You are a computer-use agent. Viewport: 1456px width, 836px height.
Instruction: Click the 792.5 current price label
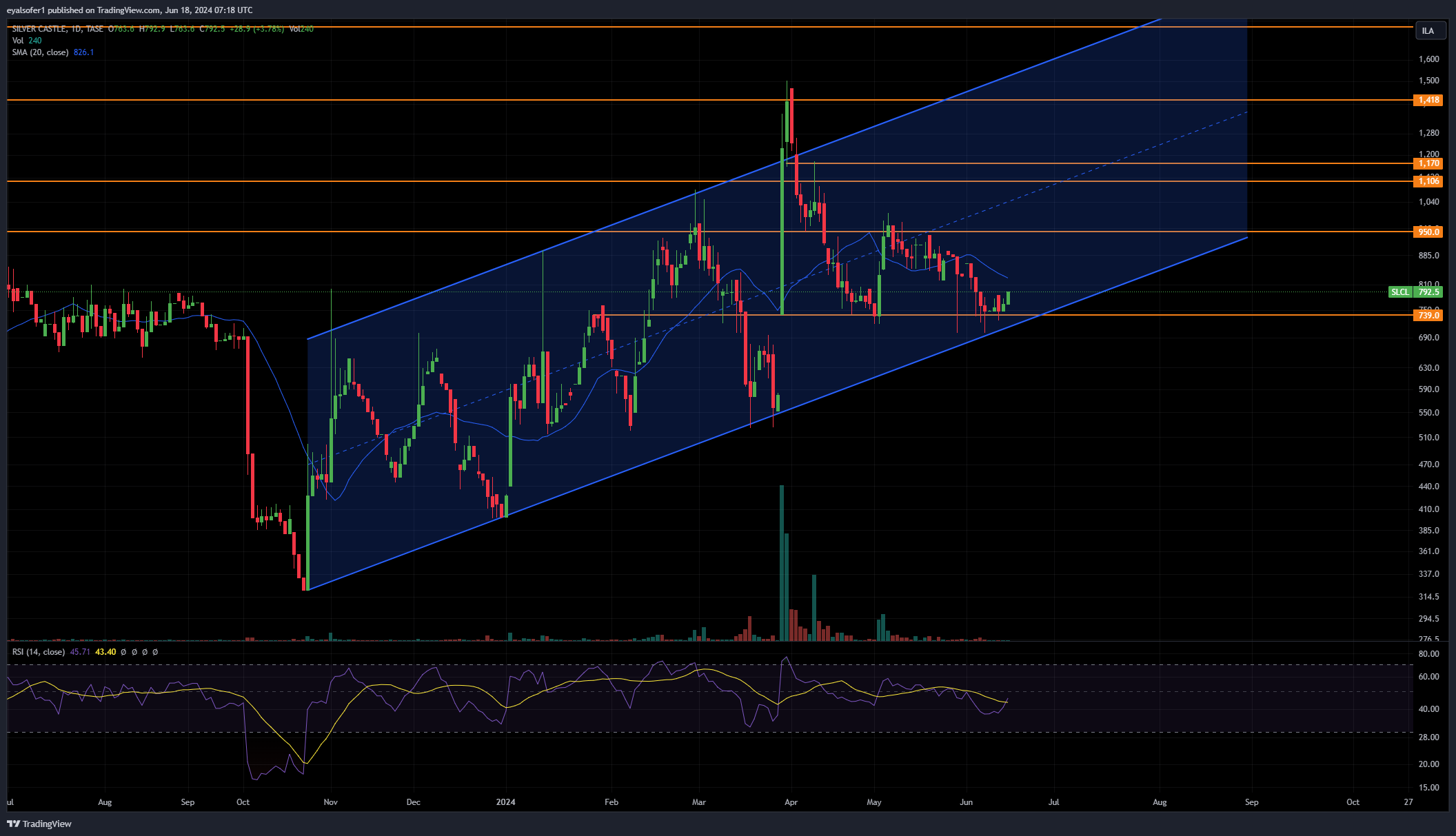pyautogui.click(x=1428, y=292)
